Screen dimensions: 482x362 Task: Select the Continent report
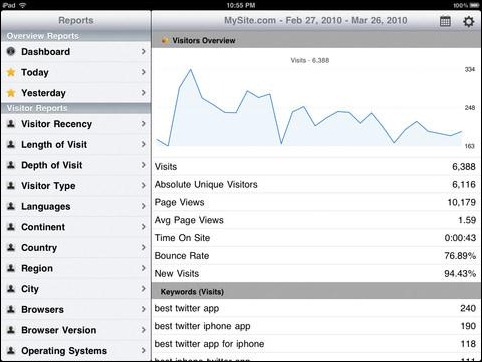click(76, 227)
